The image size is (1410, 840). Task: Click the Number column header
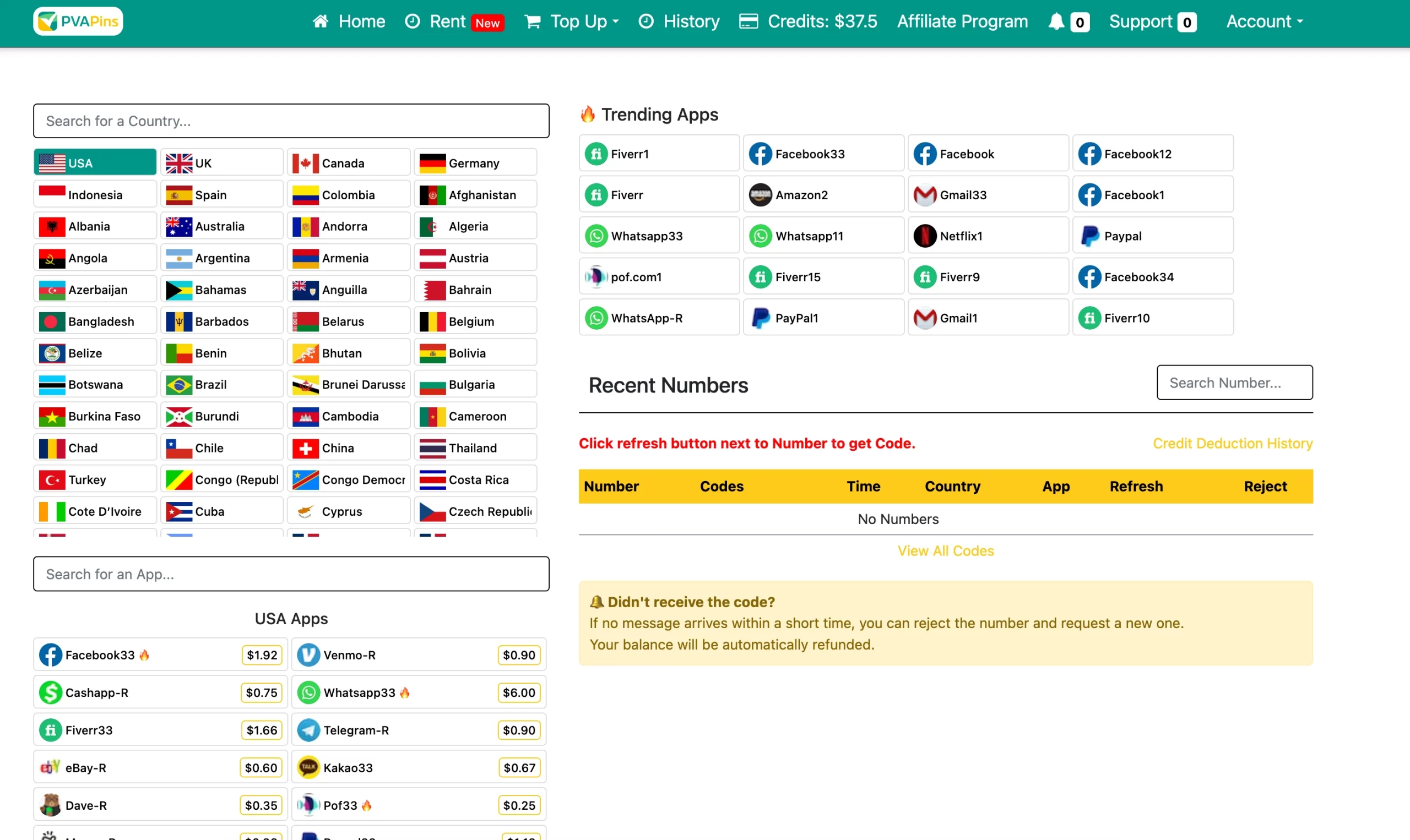611,486
